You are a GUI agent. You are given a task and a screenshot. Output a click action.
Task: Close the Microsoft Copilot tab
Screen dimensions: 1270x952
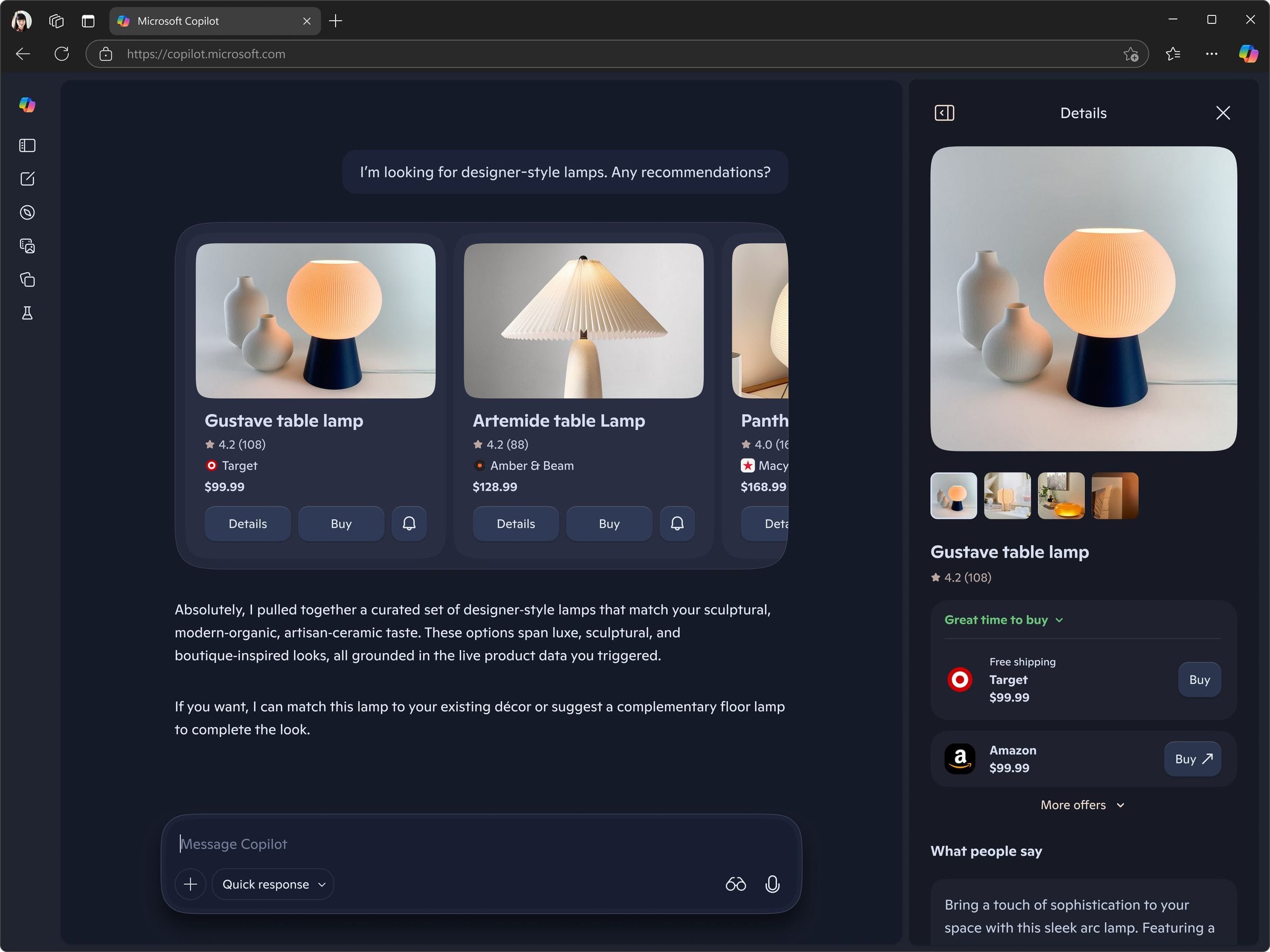(x=306, y=21)
